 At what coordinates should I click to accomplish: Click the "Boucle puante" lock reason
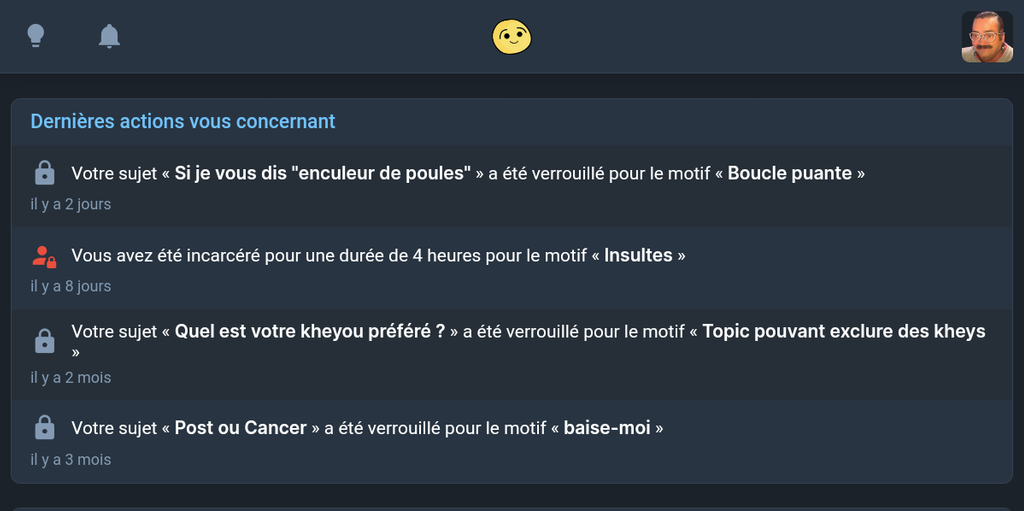pos(789,173)
